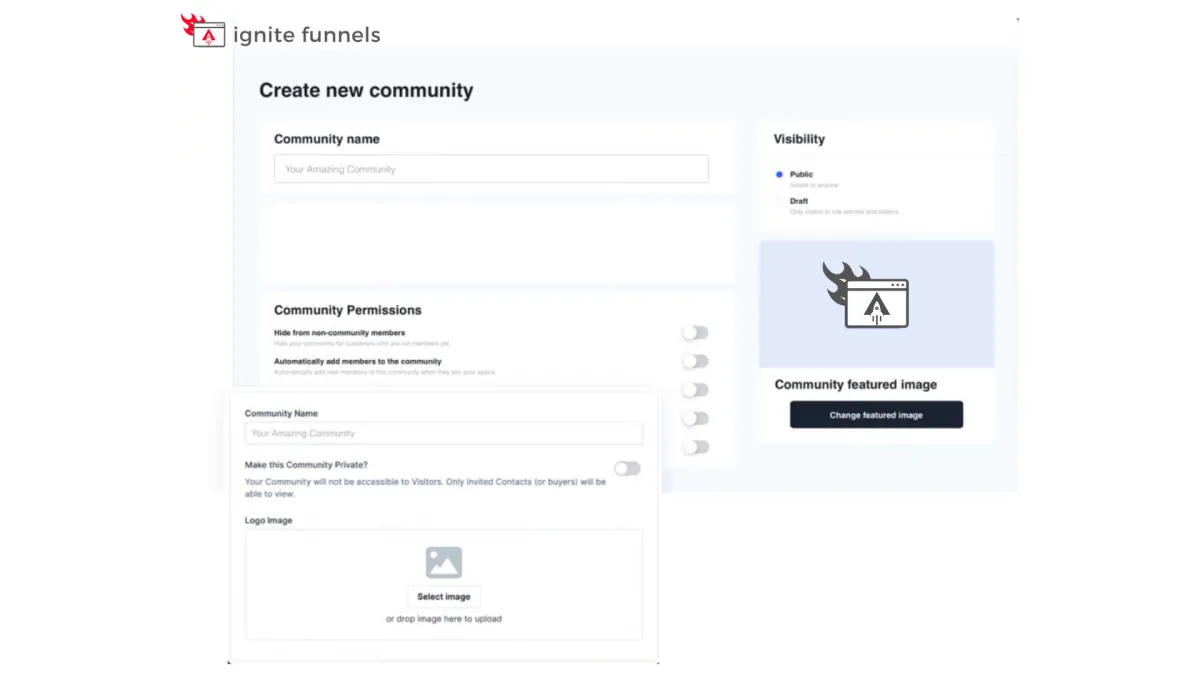Click the Change featured image button
Viewport: 1200px width, 675px height.
[876, 415]
